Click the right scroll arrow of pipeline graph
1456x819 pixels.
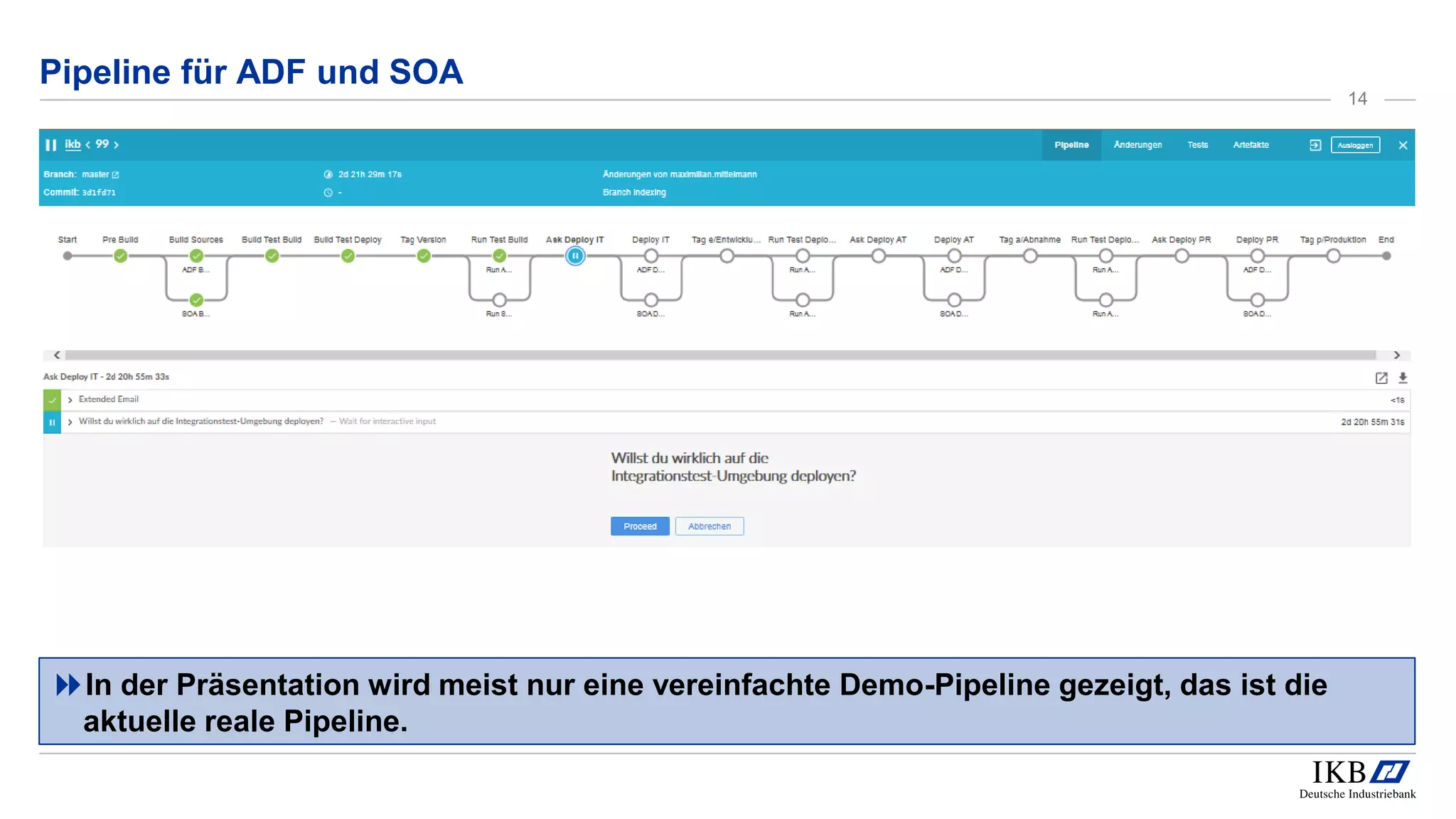coord(1397,355)
